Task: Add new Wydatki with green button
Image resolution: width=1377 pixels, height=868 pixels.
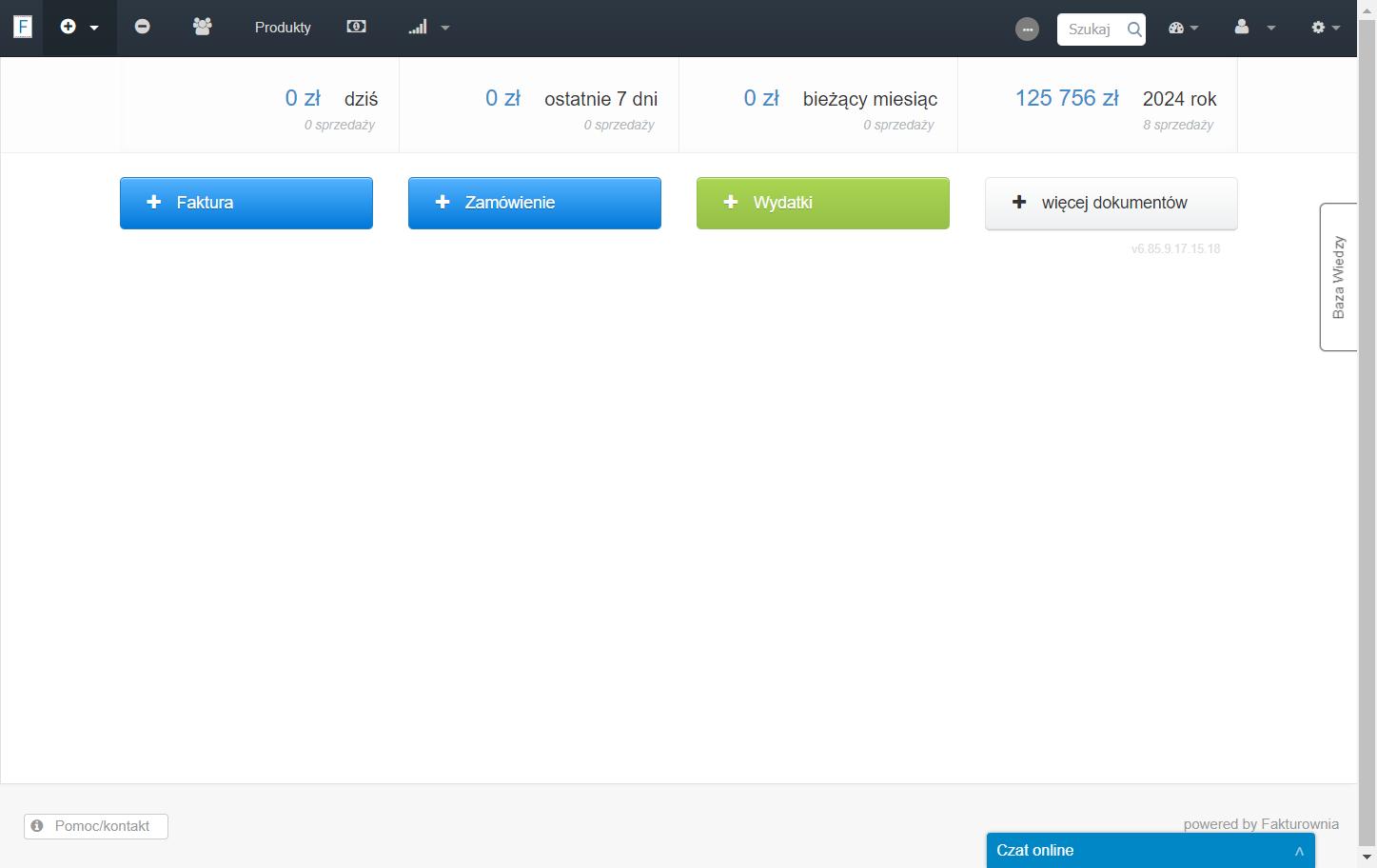Action: point(823,203)
